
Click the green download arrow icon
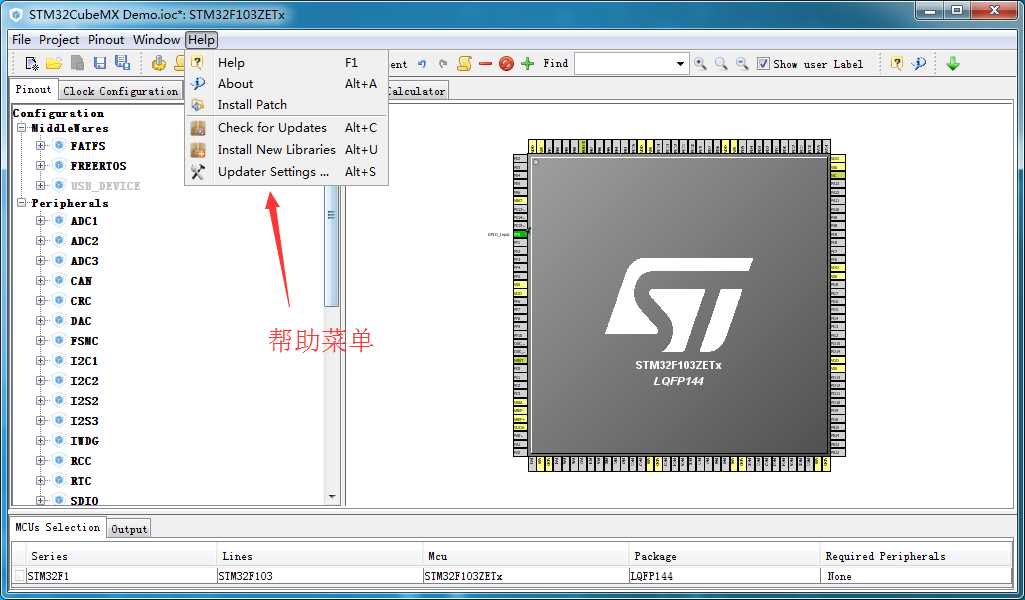952,63
